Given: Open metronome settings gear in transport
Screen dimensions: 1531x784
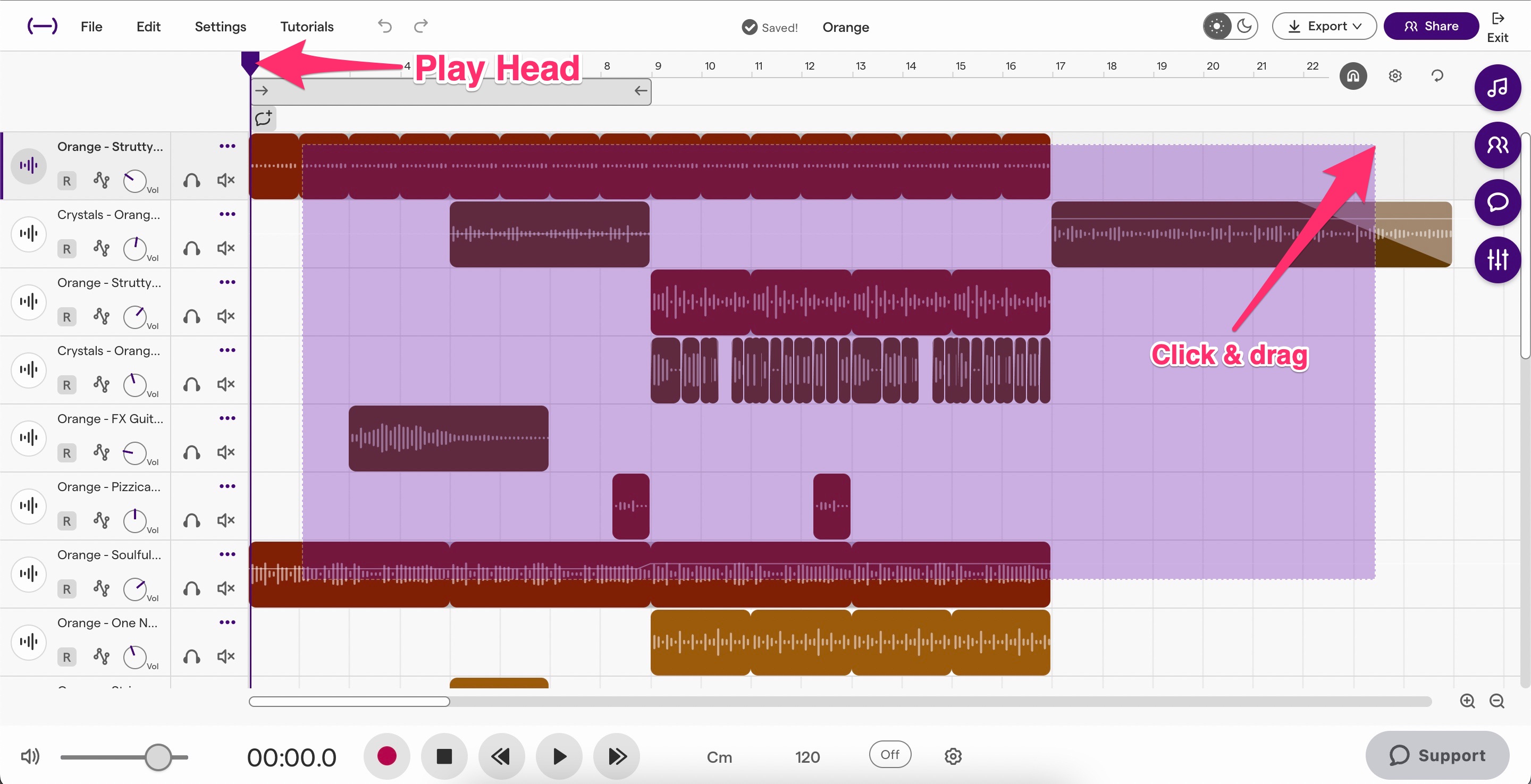Looking at the screenshot, I should coord(953,756).
